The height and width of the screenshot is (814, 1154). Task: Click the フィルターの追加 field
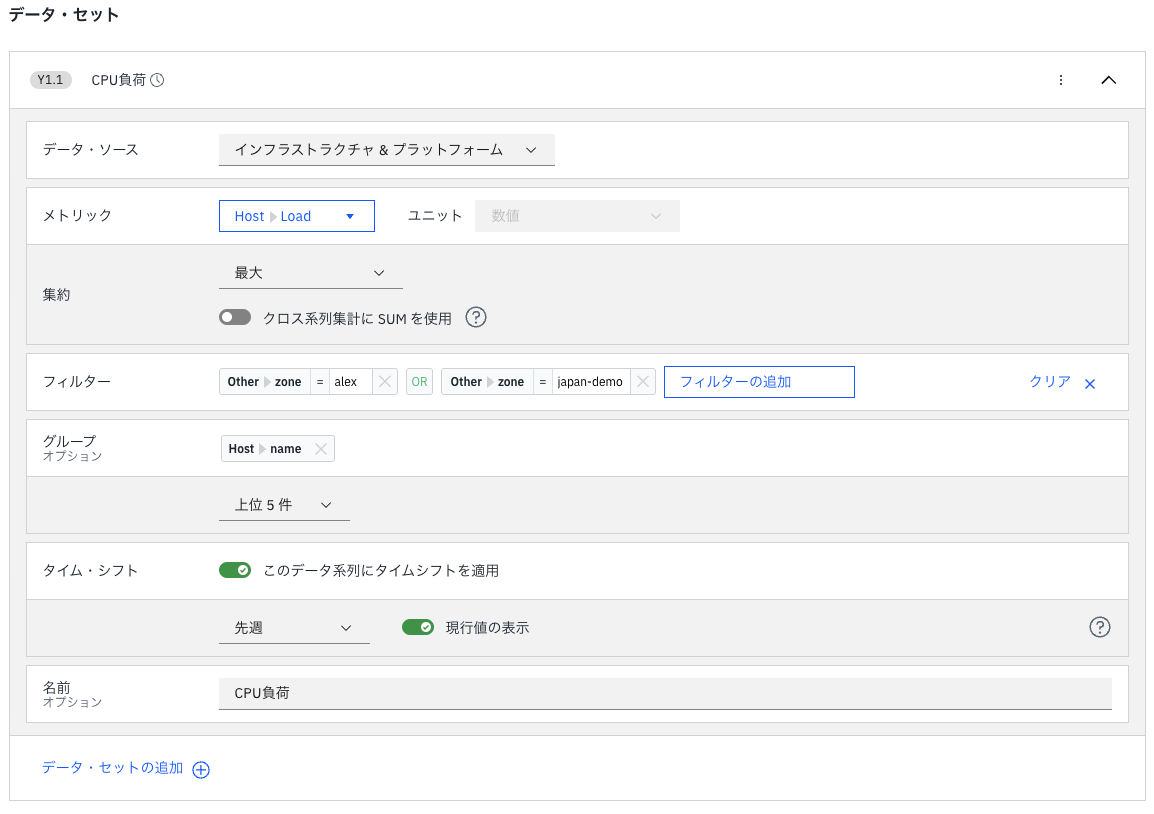(759, 382)
